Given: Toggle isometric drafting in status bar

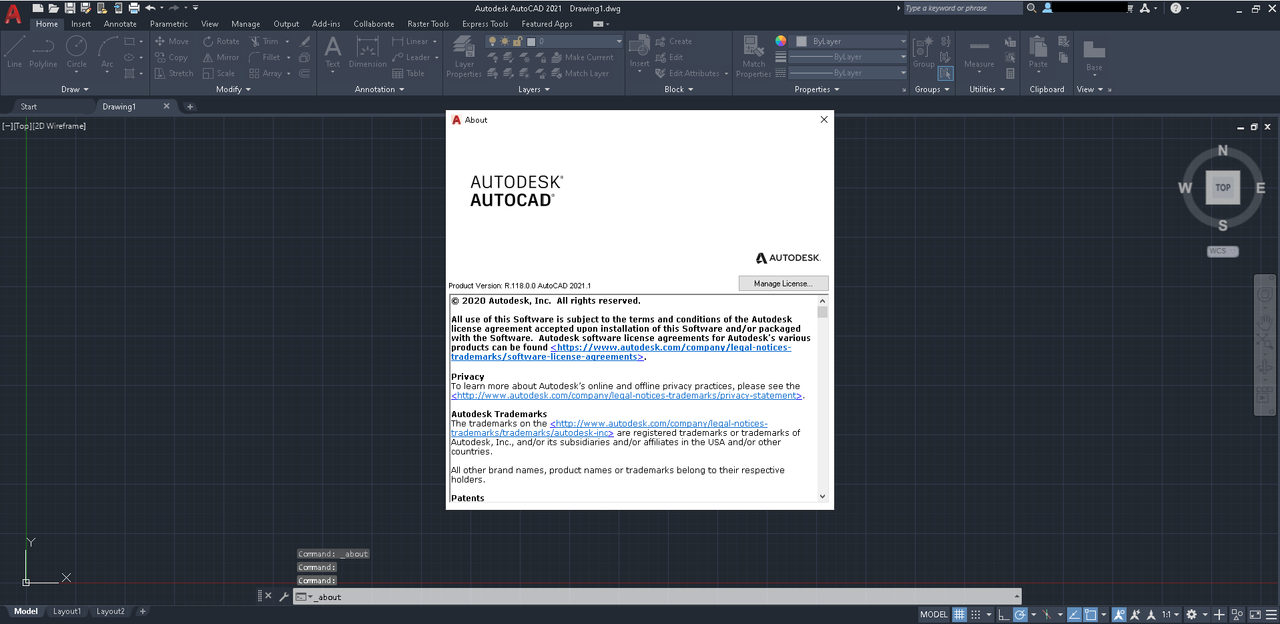Looking at the screenshot, I should (x=1047, y=614).
